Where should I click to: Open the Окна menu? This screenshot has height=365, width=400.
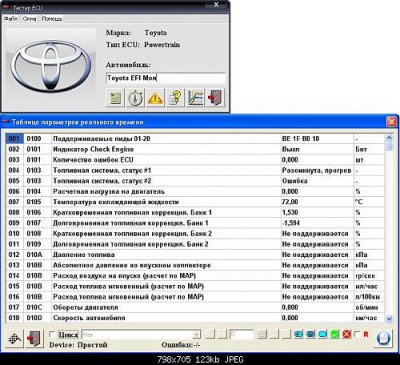click(29, 19)
